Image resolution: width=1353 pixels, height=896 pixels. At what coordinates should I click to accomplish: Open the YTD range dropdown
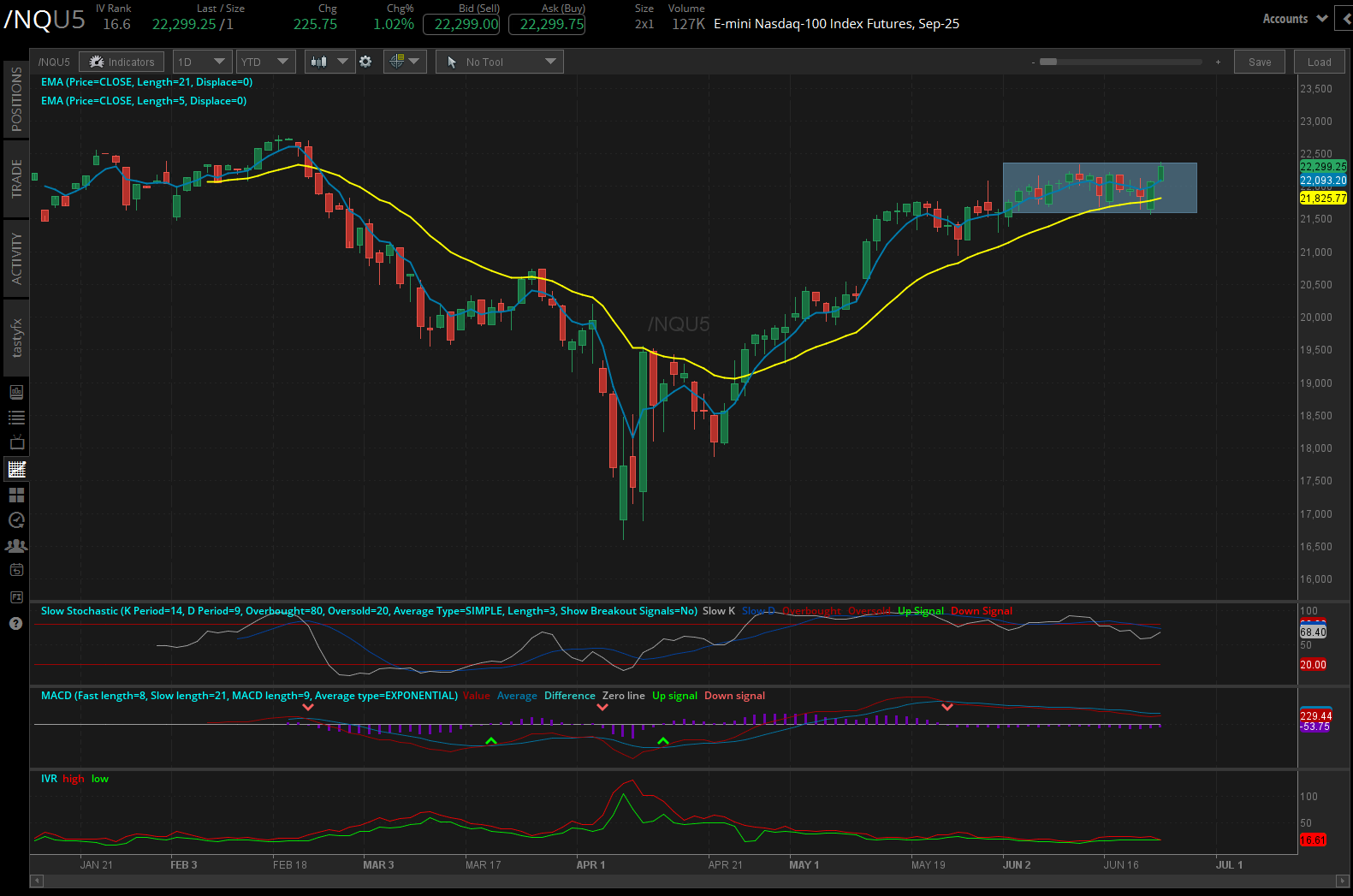point(265,62)
